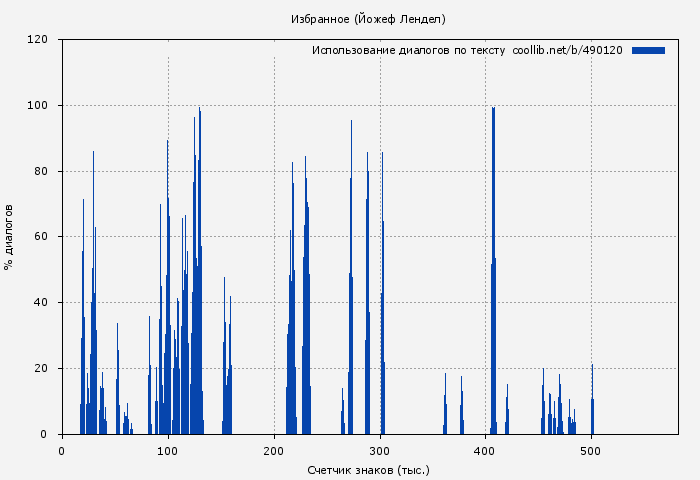700x480 pixels.
Task: Select the 120 tick label on the vertical axis
Action: (x=38, y=40)
